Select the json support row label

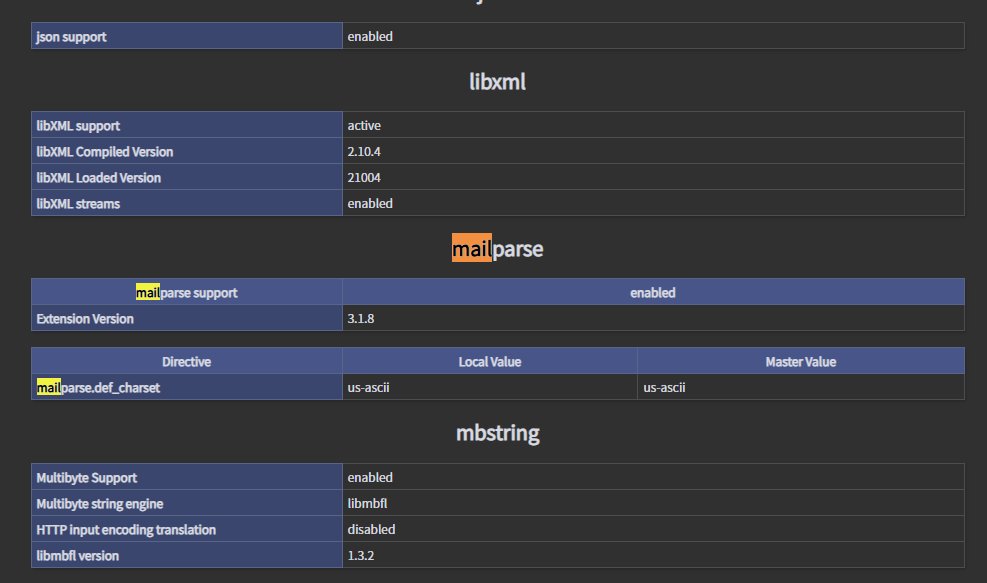tap(71, 36)
